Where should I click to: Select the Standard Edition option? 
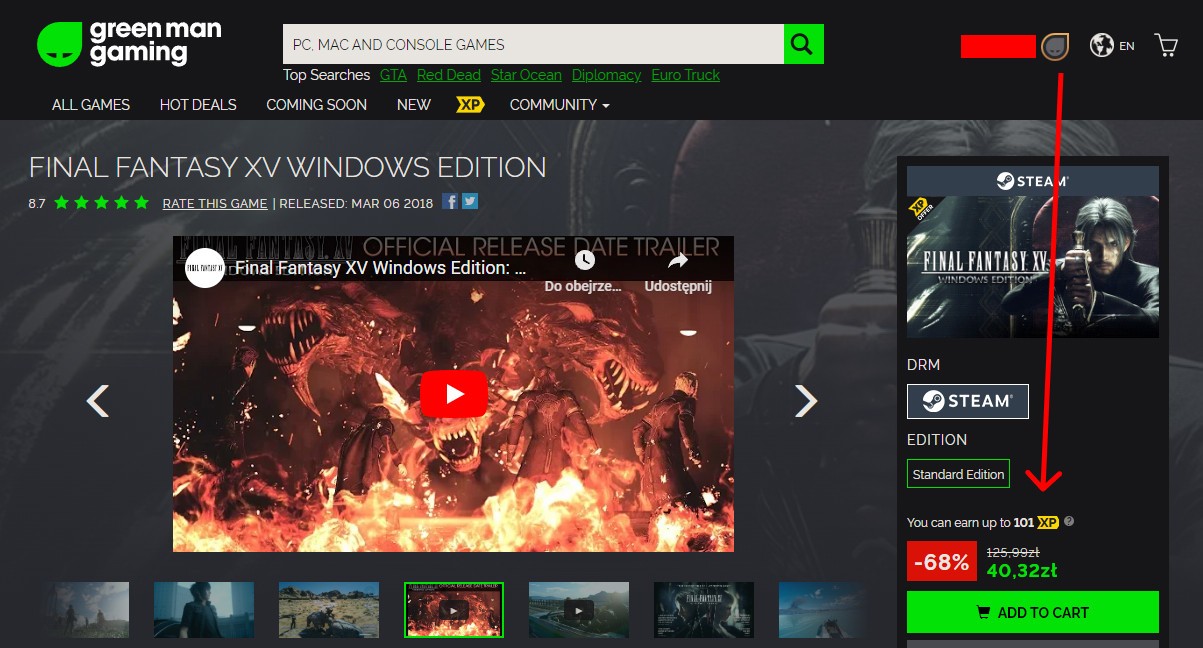(958, 474)
